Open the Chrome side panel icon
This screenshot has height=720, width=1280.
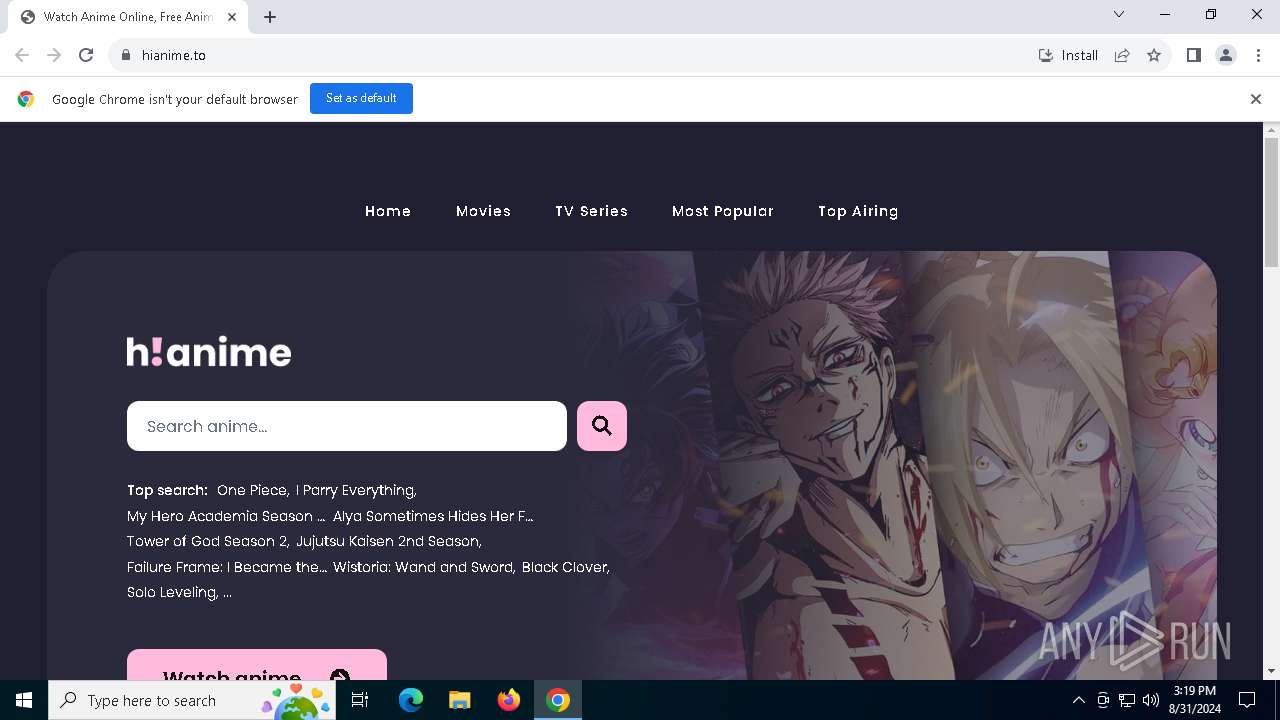click(1194, 55)
